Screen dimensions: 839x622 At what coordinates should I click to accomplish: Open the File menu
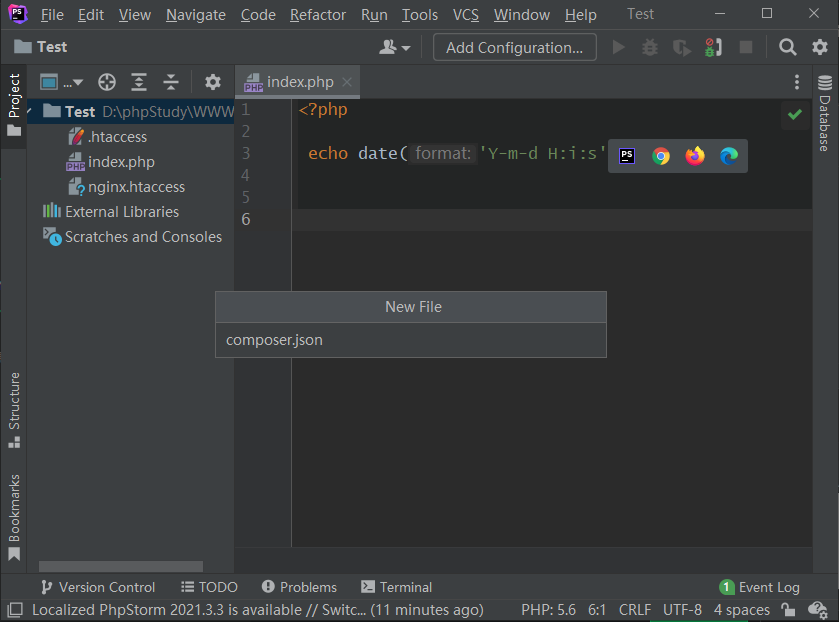52,14
